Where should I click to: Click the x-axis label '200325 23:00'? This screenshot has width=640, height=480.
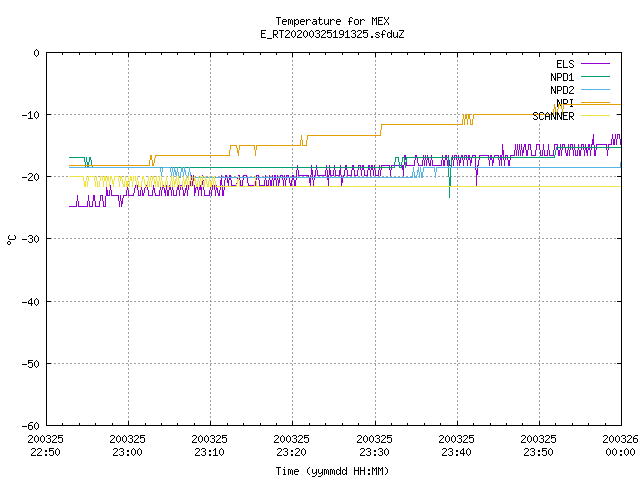pos(127,446)
